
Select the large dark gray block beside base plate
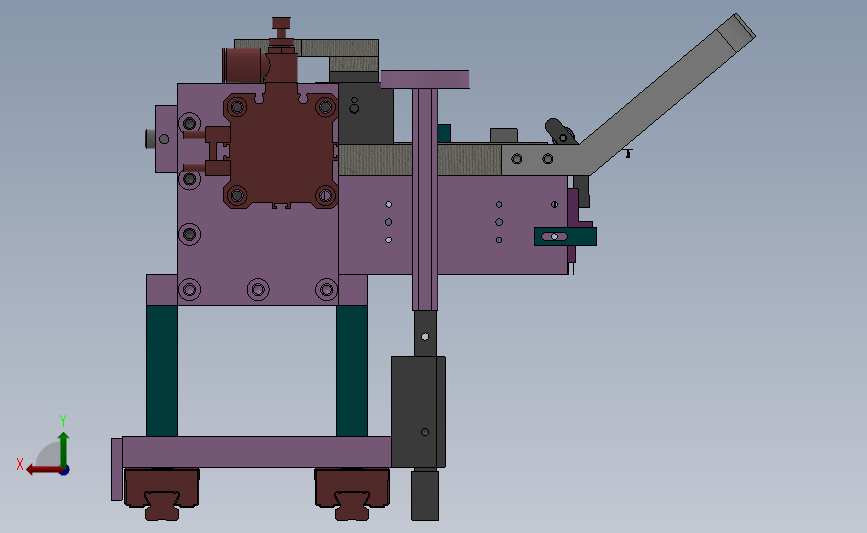(x=419, y=412)
